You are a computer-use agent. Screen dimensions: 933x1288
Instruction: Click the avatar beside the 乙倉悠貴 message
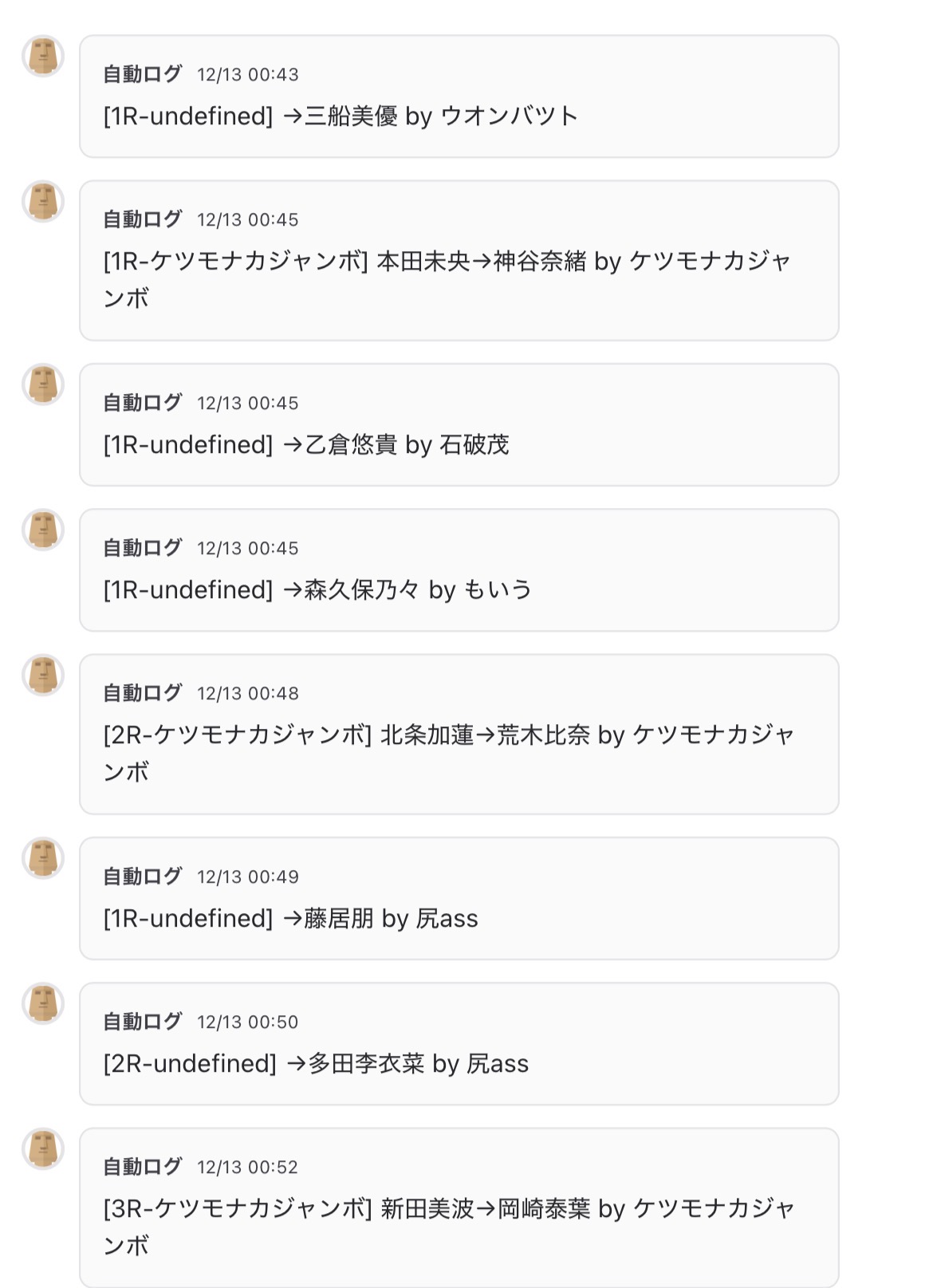pyautogui.click(x=43, y=385)
